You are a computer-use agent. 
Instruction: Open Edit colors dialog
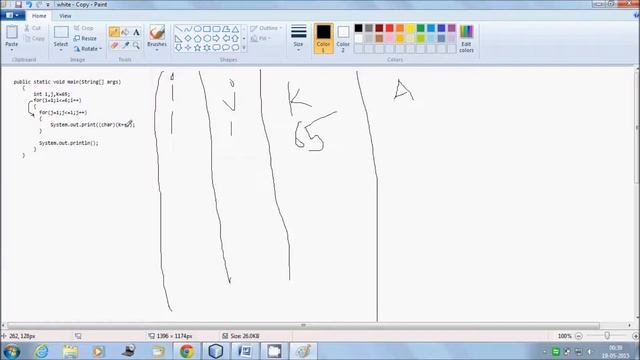[x=466, y=39]
